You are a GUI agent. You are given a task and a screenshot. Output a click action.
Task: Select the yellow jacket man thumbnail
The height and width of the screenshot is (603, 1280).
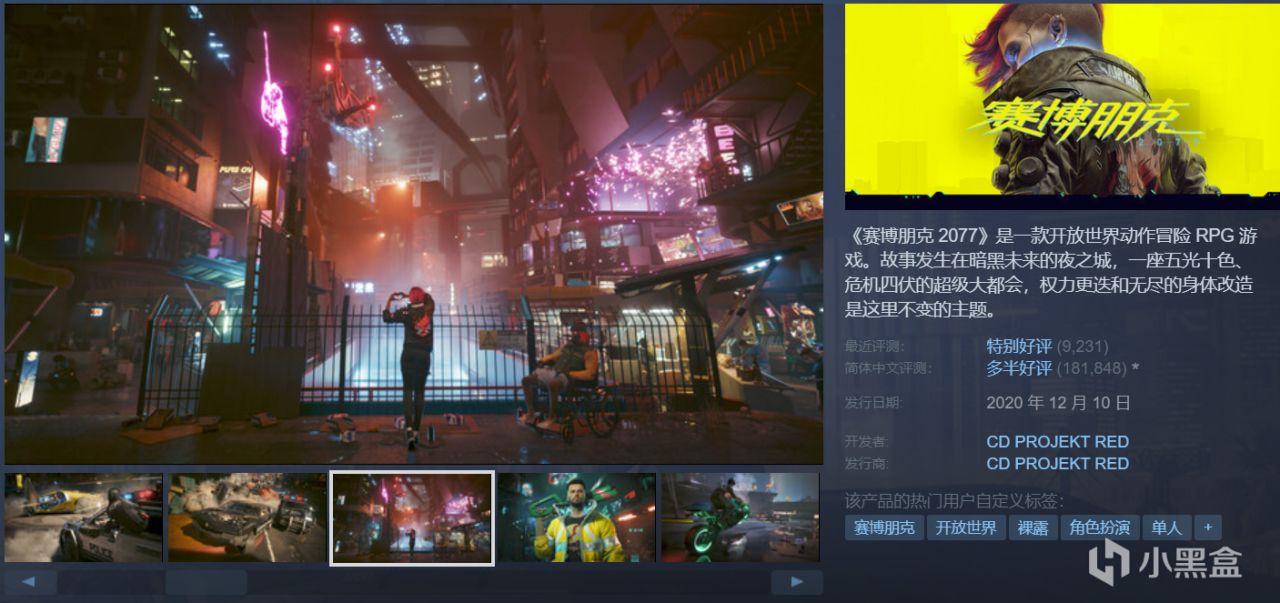(577, 517)
